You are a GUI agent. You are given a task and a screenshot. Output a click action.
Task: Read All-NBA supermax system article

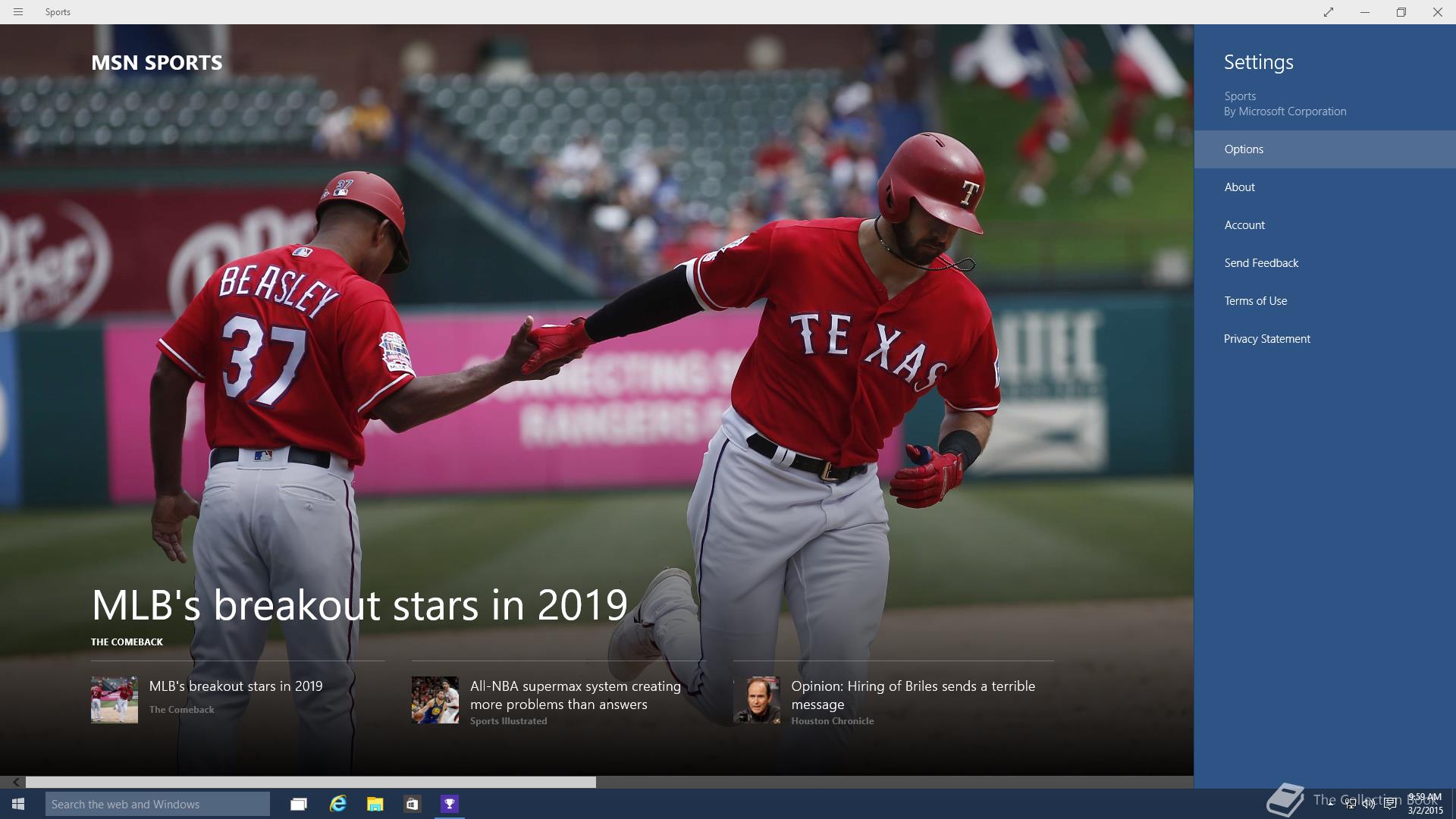[576, 695]
